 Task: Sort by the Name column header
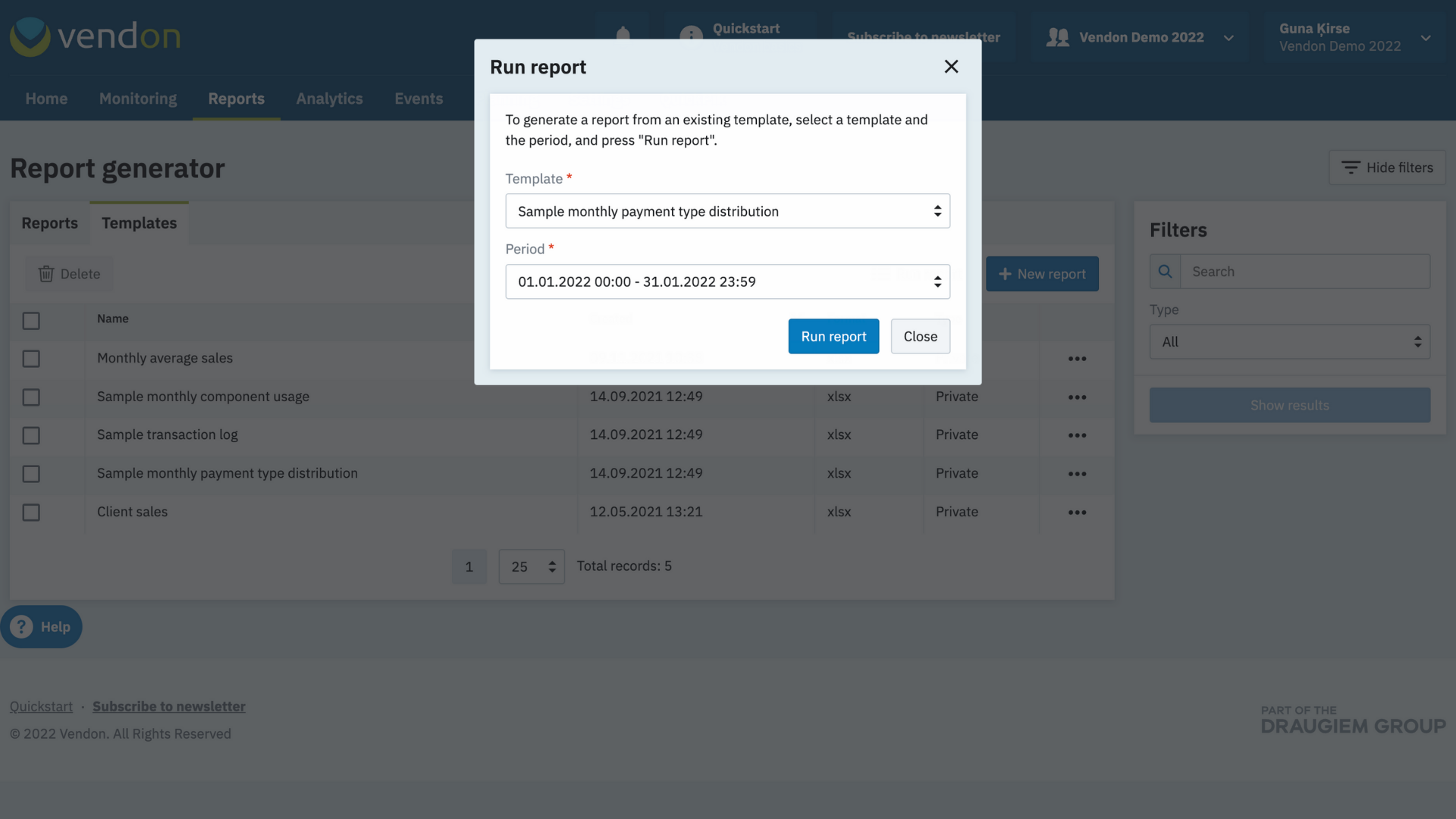click(113, 318)
